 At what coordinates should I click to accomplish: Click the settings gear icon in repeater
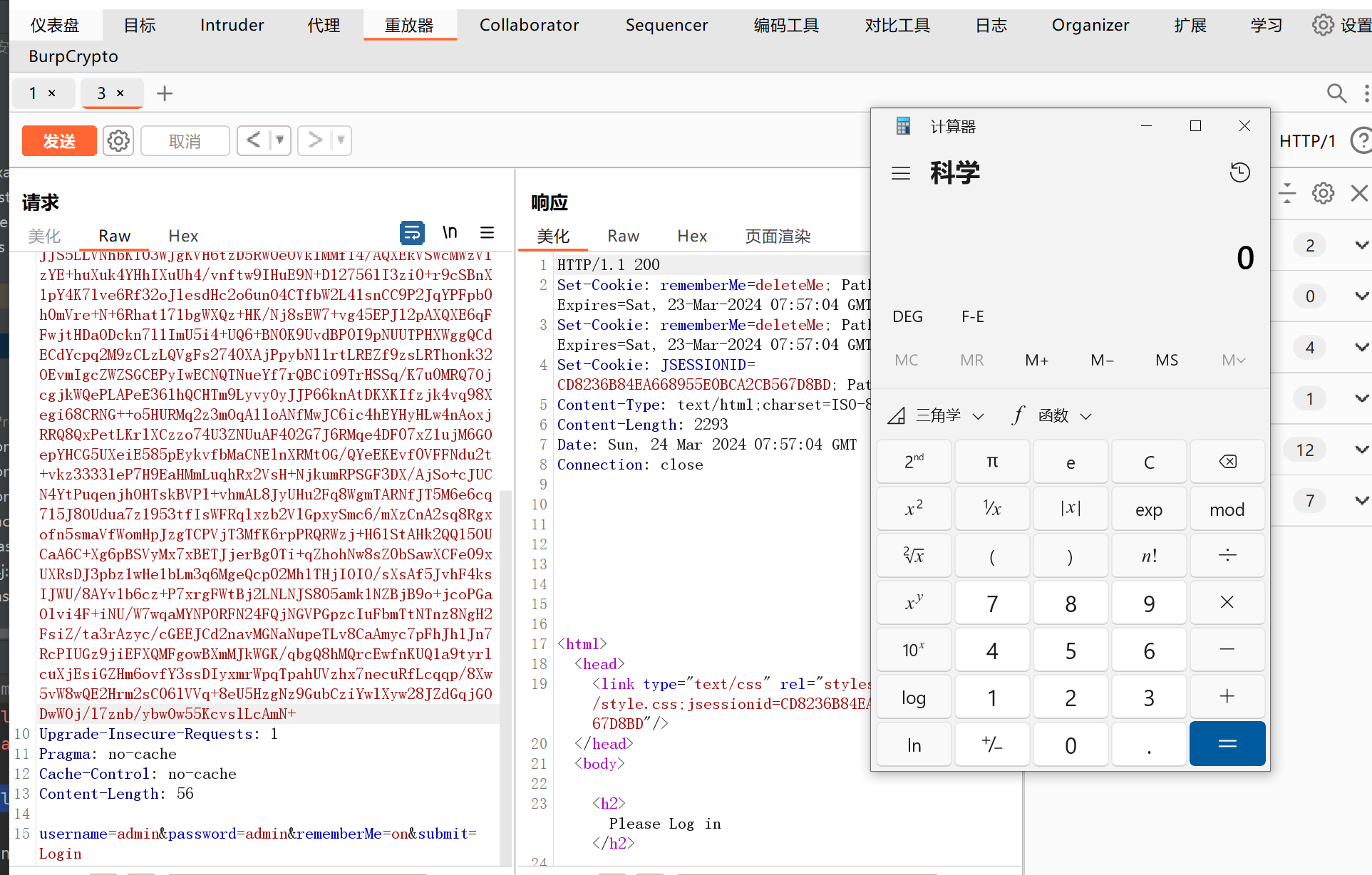[x=118, y=140]
